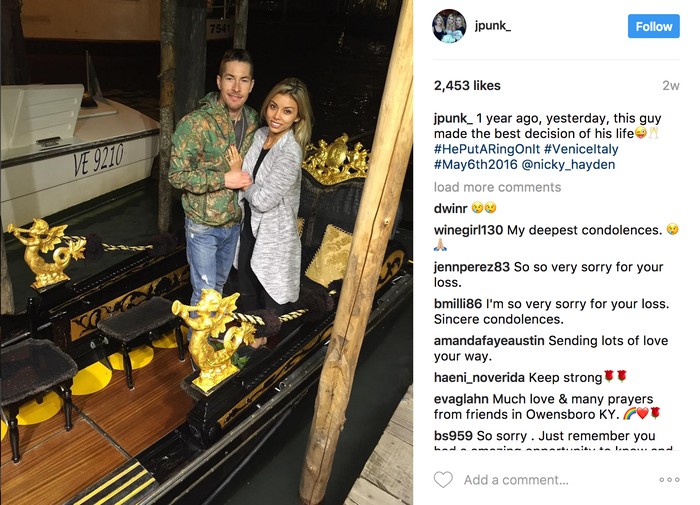The image size is (700, 505).
Task: Open the #May6th2016 hashtag
Action: [x=475, y=165]
